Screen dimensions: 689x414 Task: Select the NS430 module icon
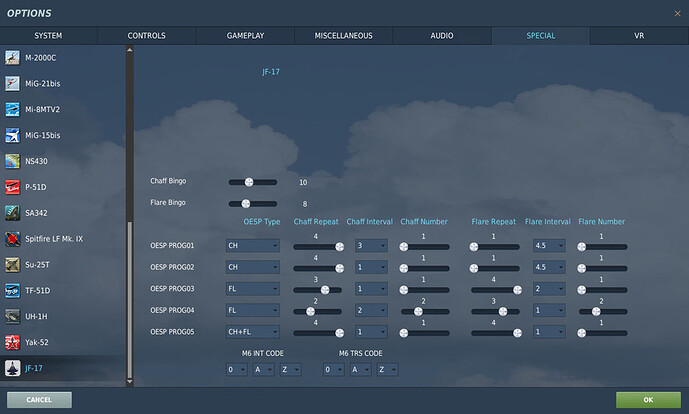tap(12, 161)
